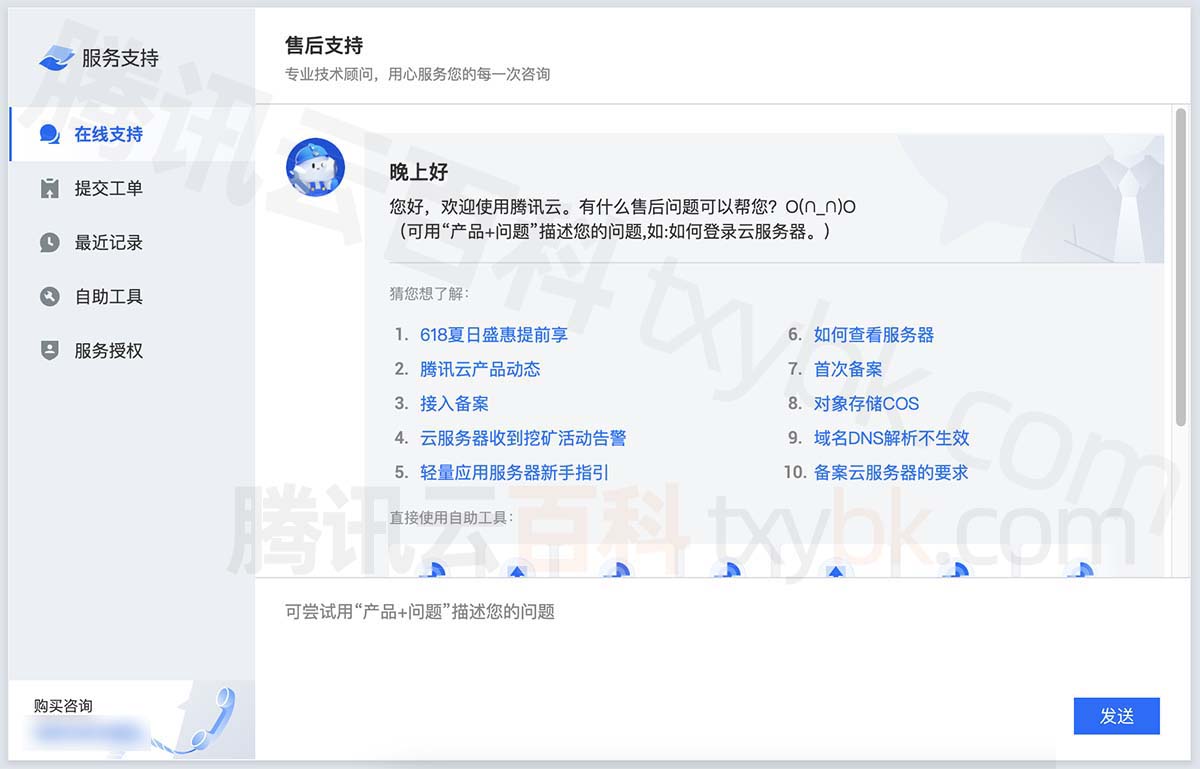Image resolution: width=1200 pixels, height=769 pixels.
Task: Select the 接入备案 question link
Action: [x=454, y=403]
